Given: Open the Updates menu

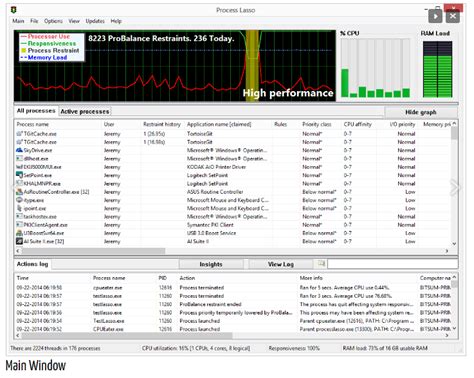Looking at the screenshot, I should [x=95, y=21].
